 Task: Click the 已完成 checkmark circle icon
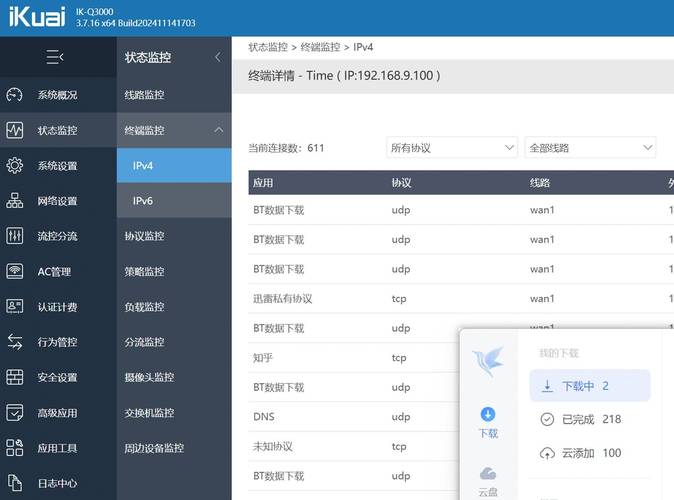[547, 419]
